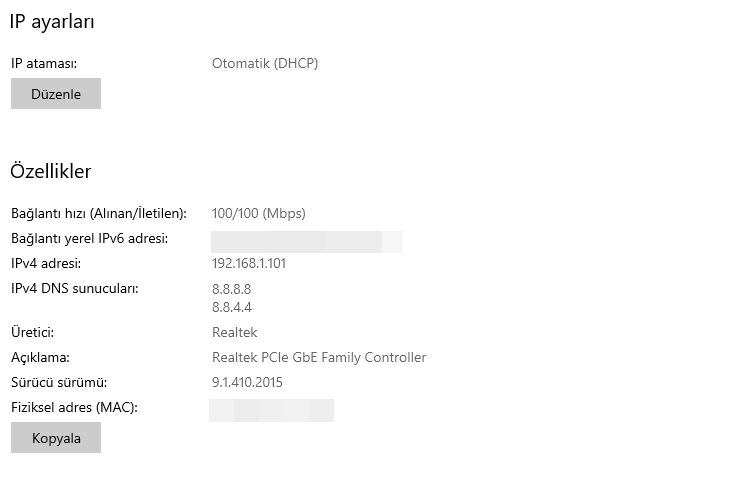This screenshot has height=486, width=753.
Task: Click the 100/100 (Mbps) link speed value
Action: point(258,213)
